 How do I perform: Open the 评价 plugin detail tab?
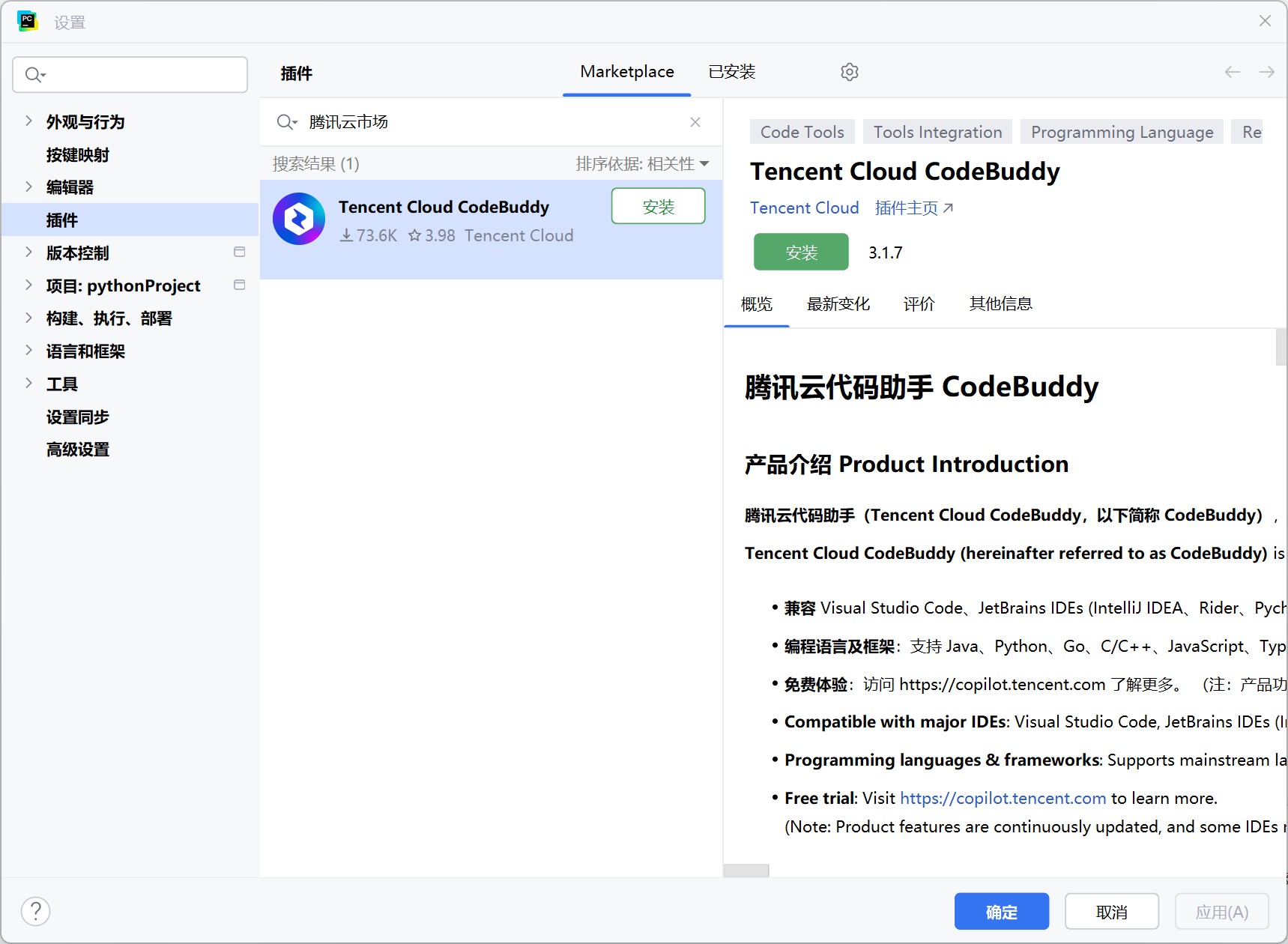(919, 303)
